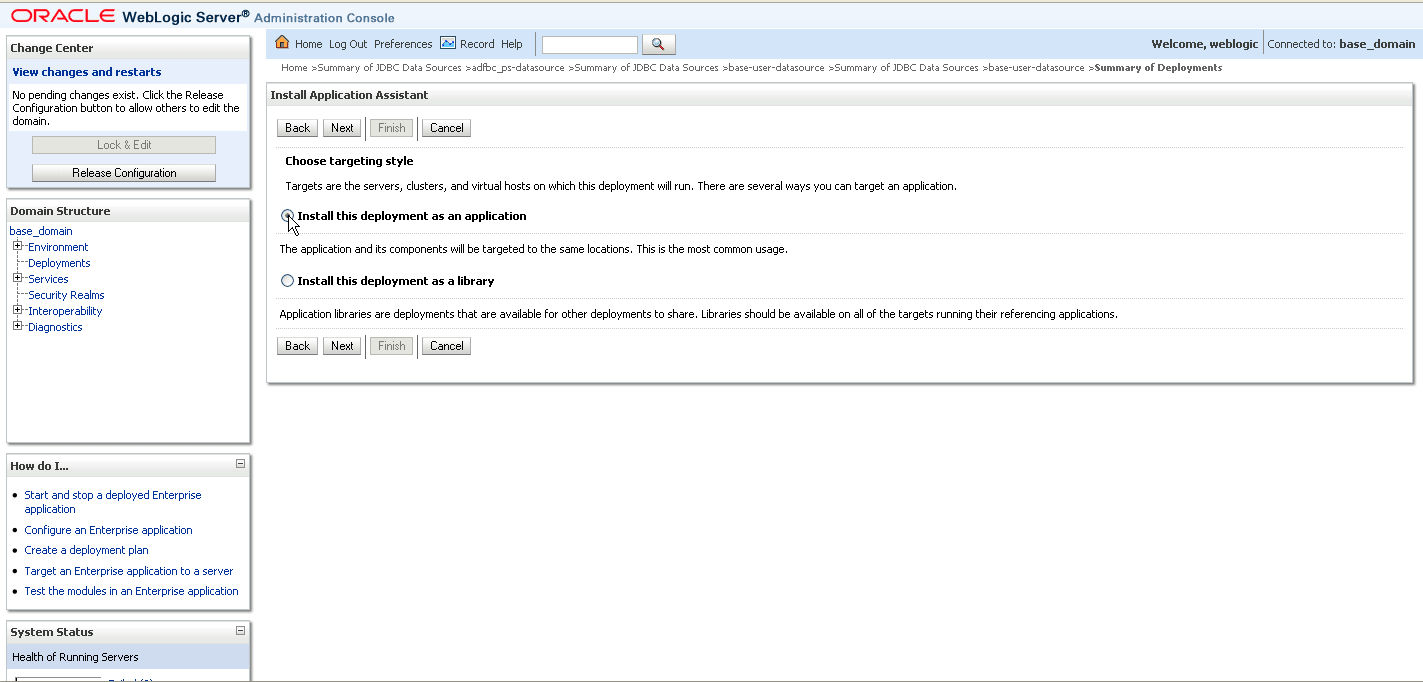This screenshot has height=682, width=1423.
Task: Click the Home toolbar text link
Action: pyautogui.click(x=309, y=44)
